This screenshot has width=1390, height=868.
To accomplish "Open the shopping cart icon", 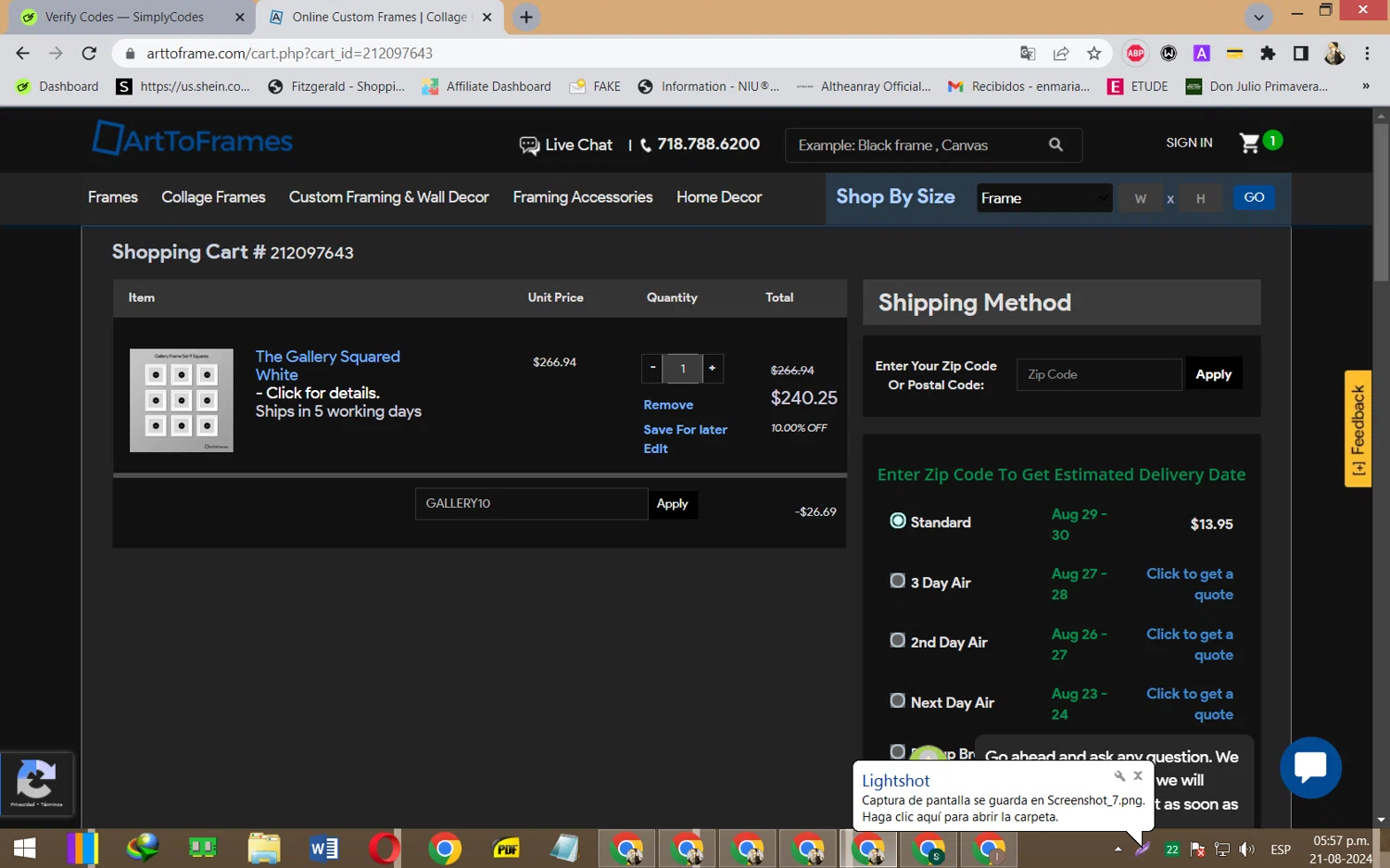I will coord(1250,143).
